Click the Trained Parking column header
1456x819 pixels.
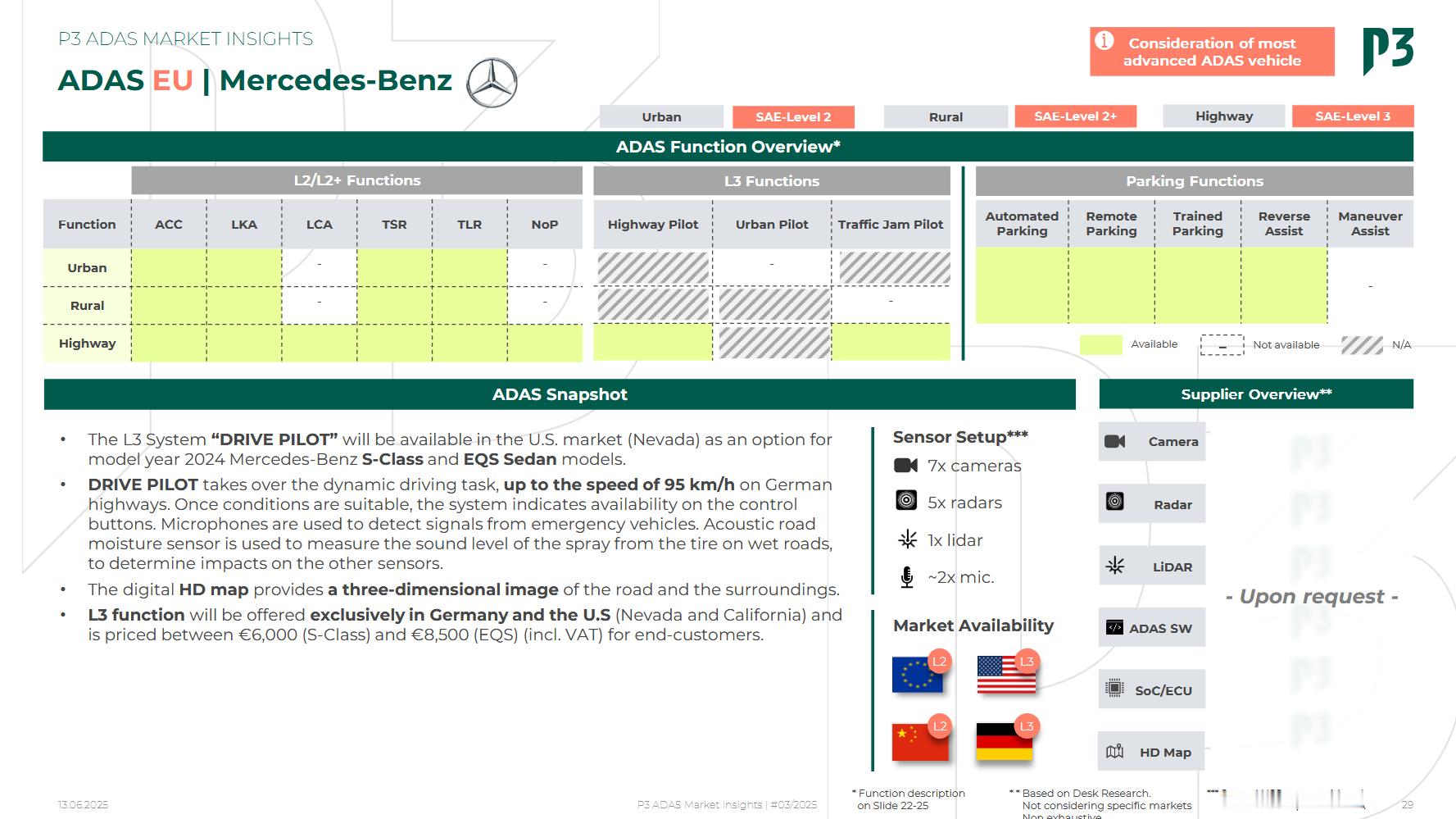[x=1197, y=224]
